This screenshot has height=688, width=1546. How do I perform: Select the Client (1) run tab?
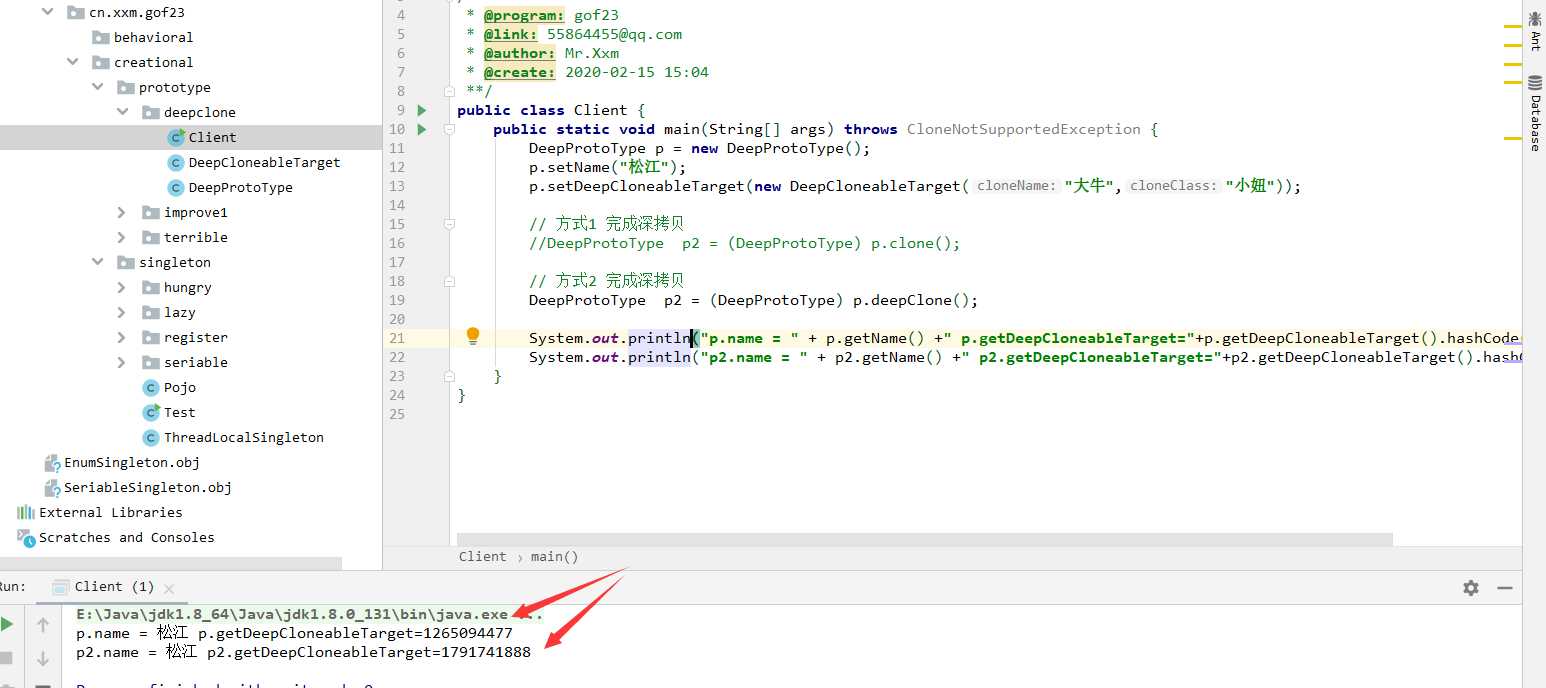(114, 587)
